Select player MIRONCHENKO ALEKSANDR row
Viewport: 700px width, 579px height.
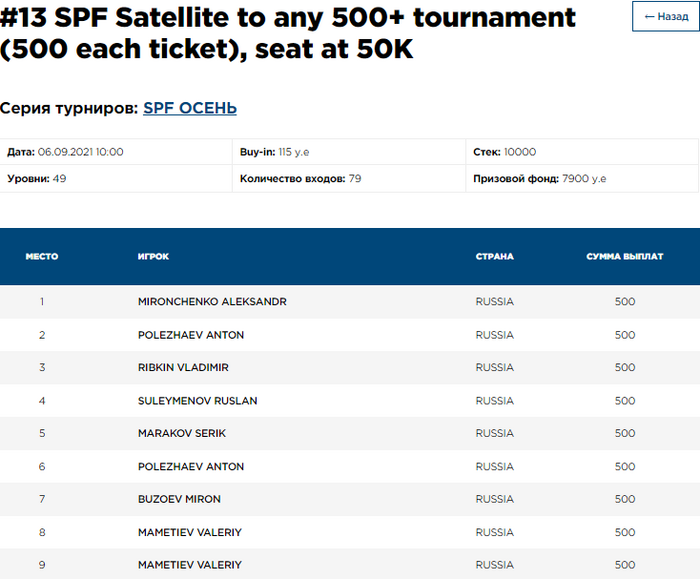(x=212, y=301)
